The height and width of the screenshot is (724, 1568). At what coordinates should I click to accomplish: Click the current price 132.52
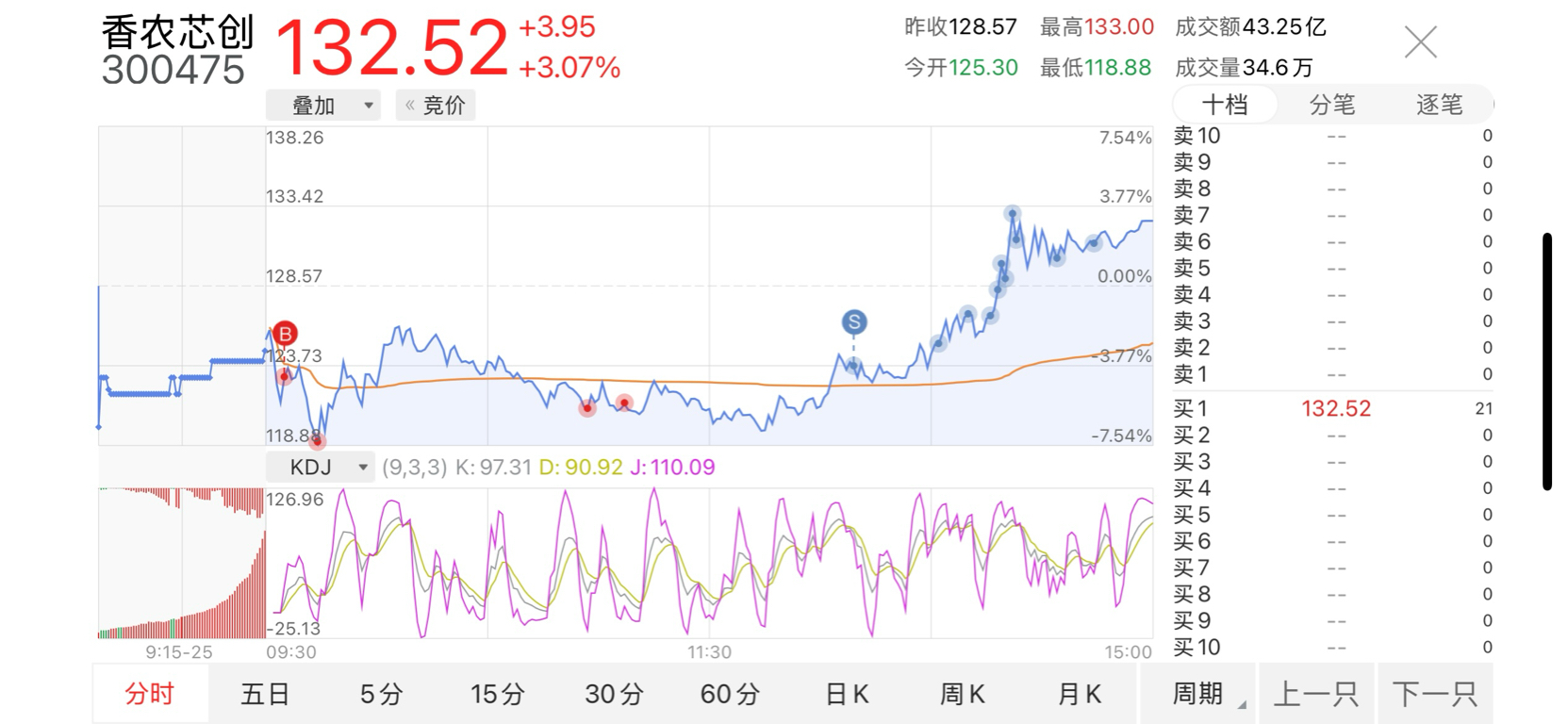391,48
